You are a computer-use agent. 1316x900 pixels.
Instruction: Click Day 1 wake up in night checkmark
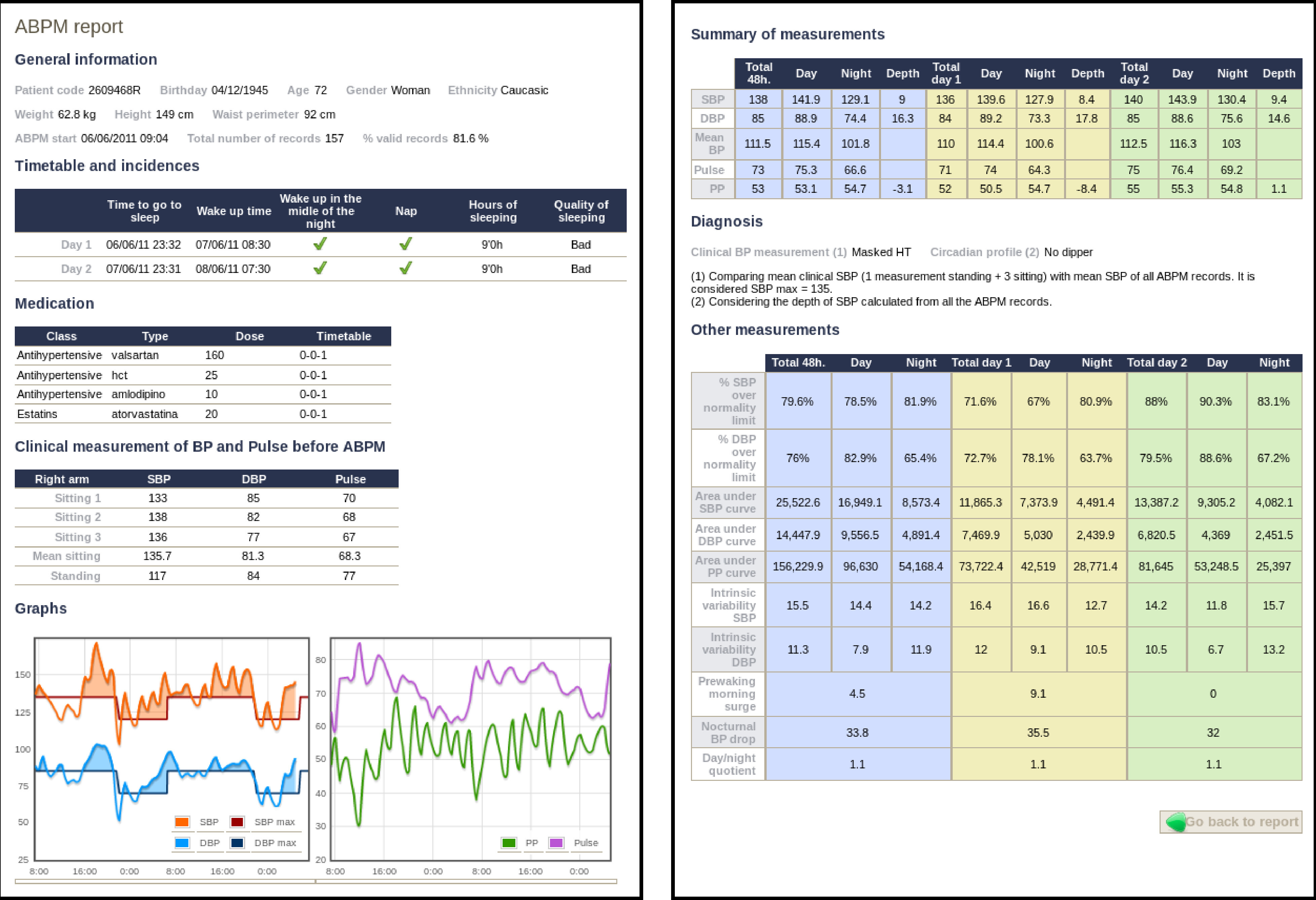tap(320, 244)
